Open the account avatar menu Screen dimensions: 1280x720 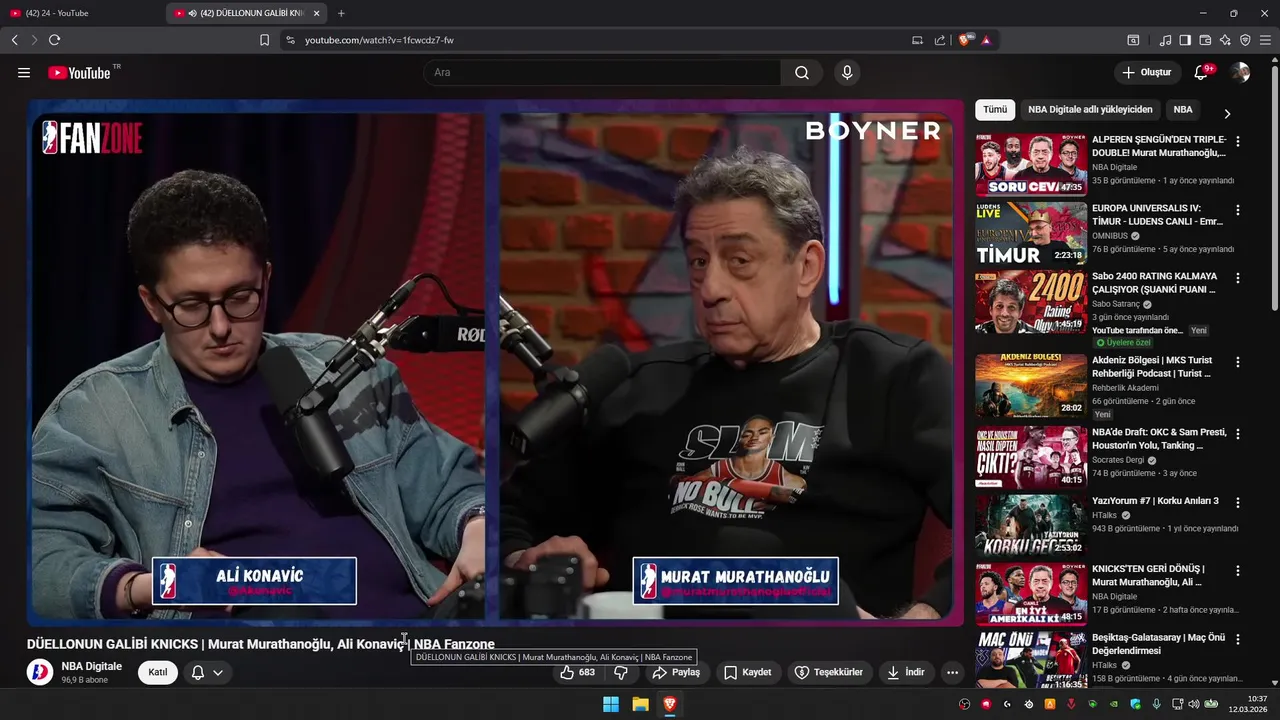coord(1240,73)
